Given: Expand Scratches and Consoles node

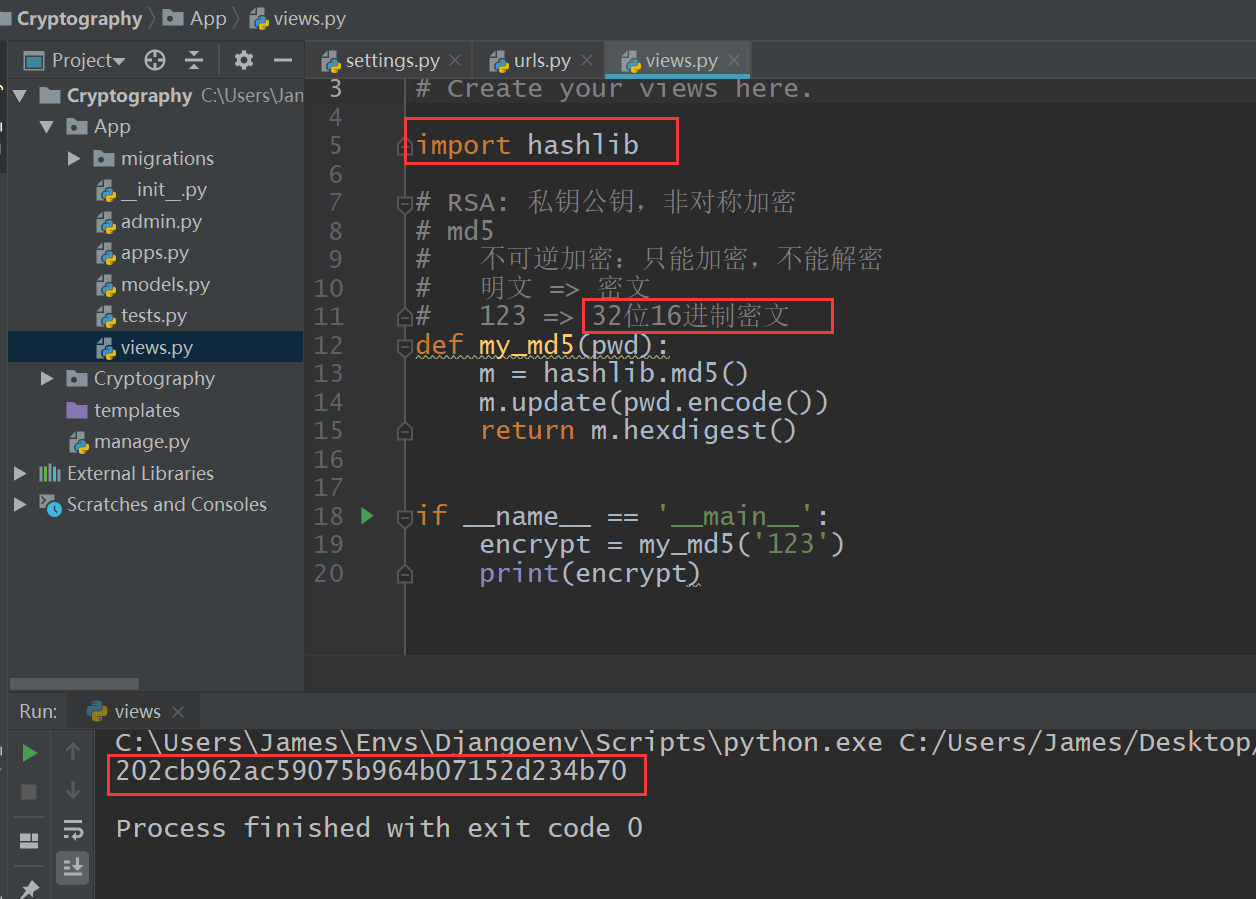Looking at the screenshot, I should pos(20,505).
